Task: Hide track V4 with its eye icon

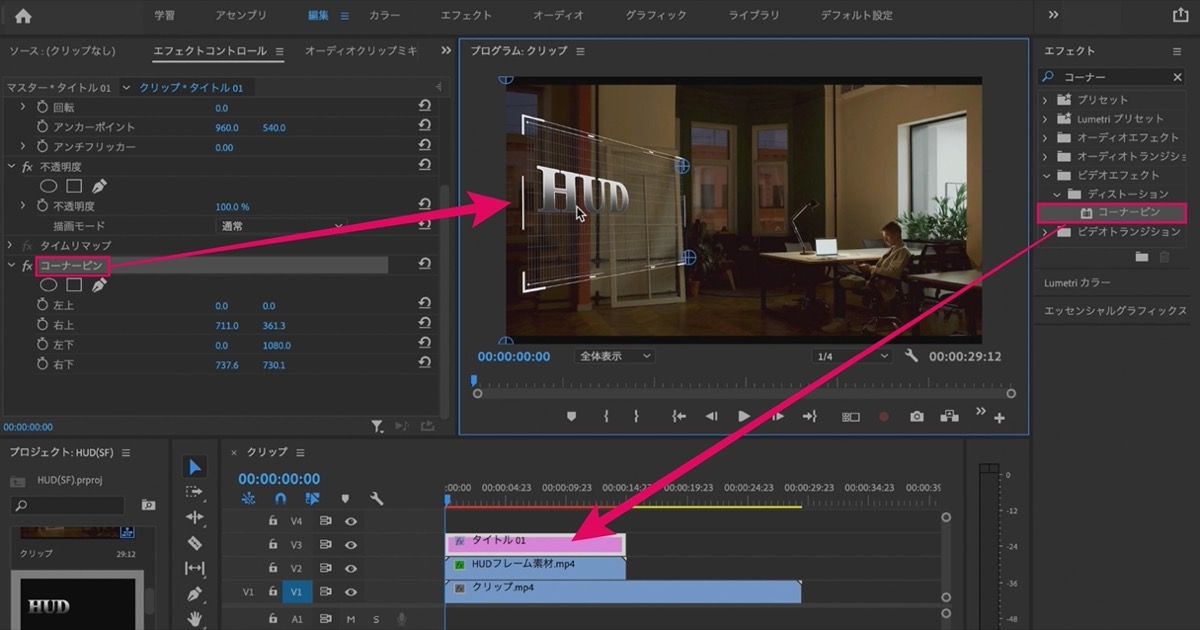Action: [351, 521]
